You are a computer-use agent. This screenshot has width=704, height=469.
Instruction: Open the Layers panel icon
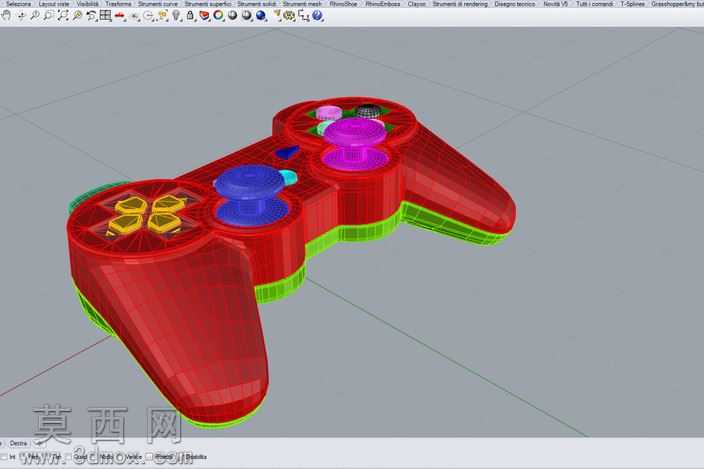tap(204, 16)
